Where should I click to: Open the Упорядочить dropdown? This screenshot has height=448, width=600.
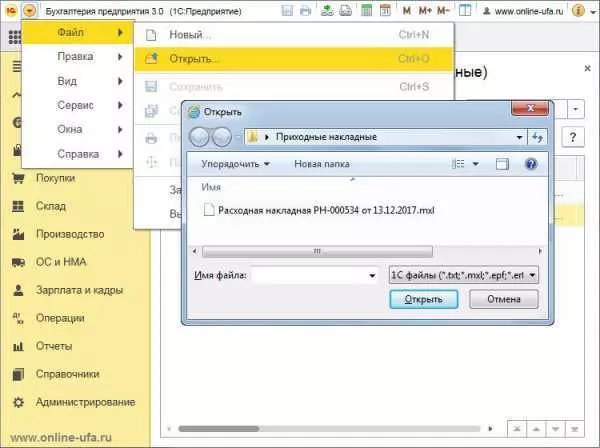[236, 164]
